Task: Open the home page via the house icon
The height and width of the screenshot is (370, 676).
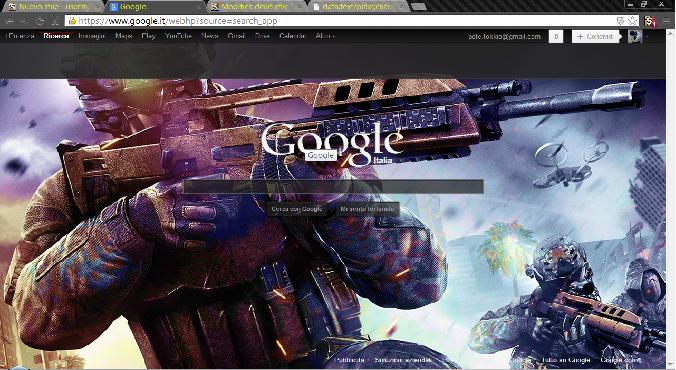Action: (55, 21)
